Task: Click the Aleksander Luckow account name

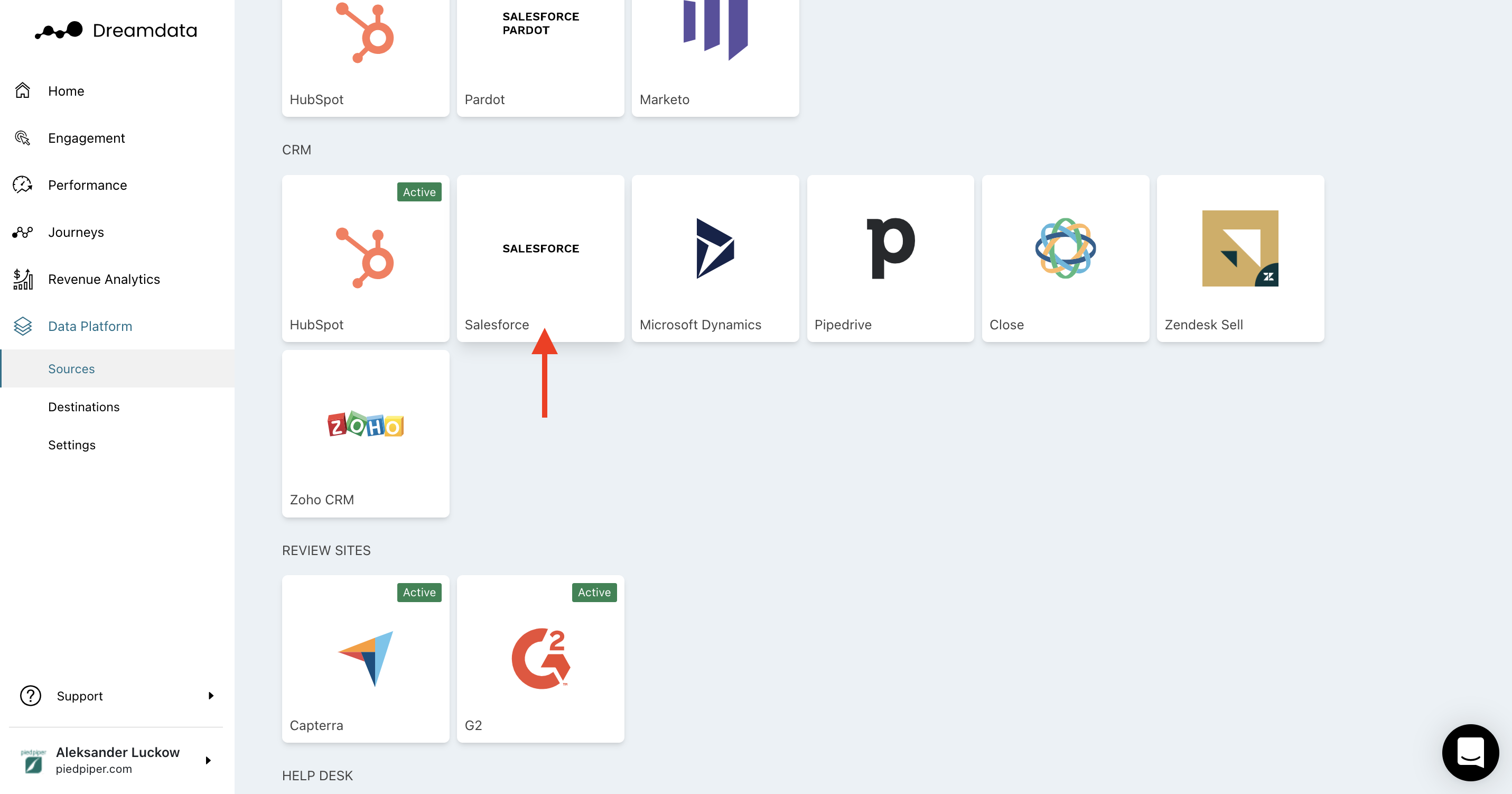Action: point(117,752)
